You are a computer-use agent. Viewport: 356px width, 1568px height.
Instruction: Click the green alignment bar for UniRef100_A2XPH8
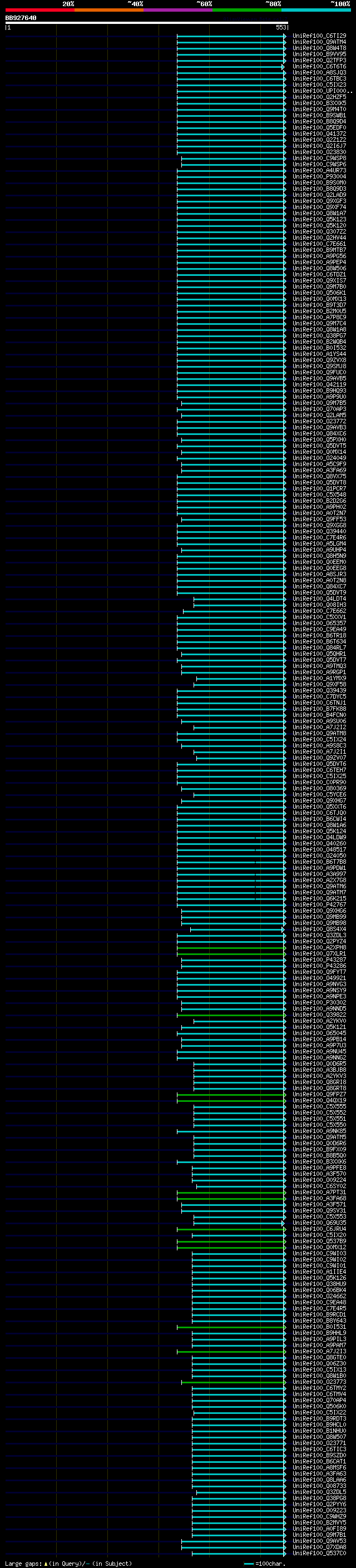(x=231, y=948)
